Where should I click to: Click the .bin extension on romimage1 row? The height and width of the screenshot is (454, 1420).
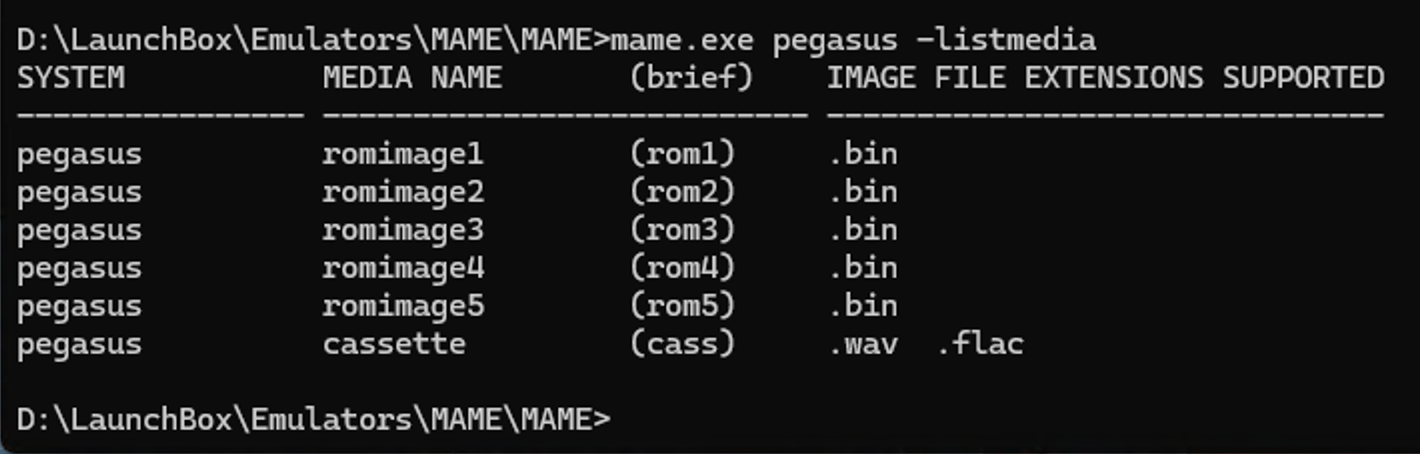click(x=863, y=154)
